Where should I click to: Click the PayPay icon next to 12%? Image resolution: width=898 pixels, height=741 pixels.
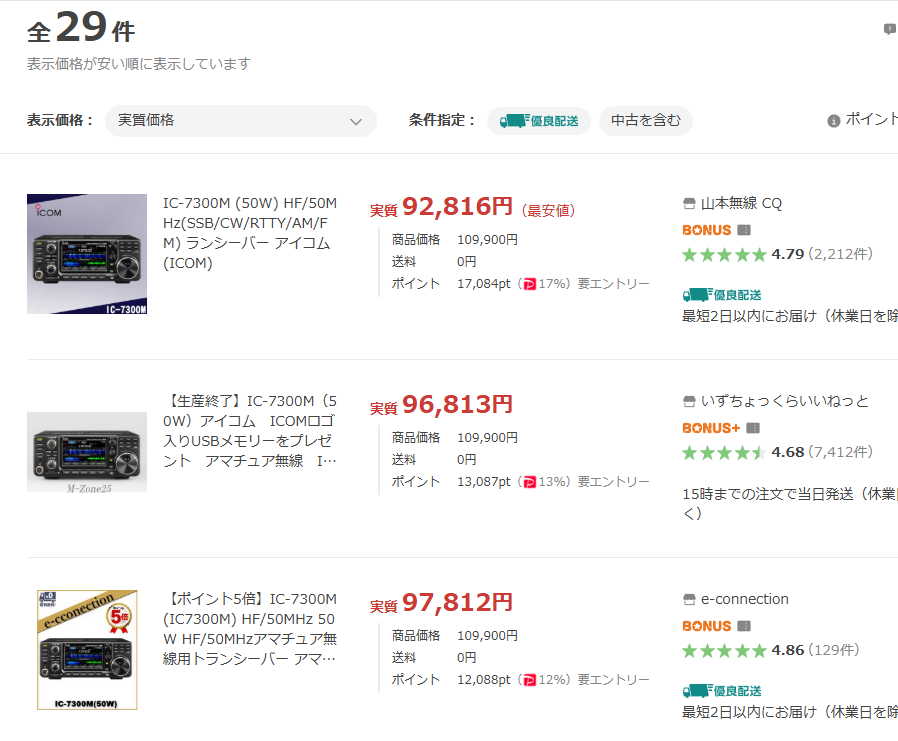pos(529,680)
